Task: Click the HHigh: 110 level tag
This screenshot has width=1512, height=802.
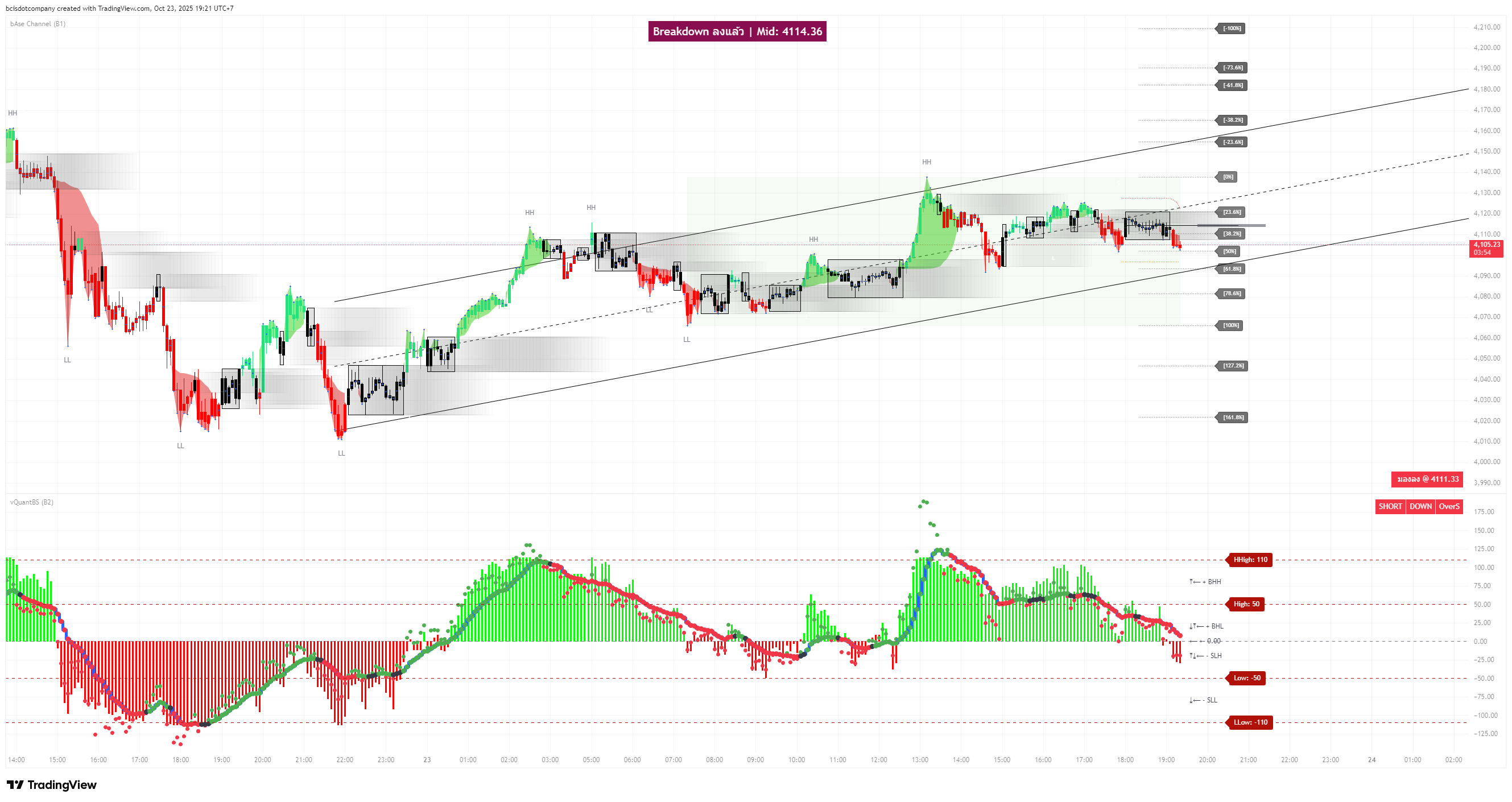Action: point(1250,560)
